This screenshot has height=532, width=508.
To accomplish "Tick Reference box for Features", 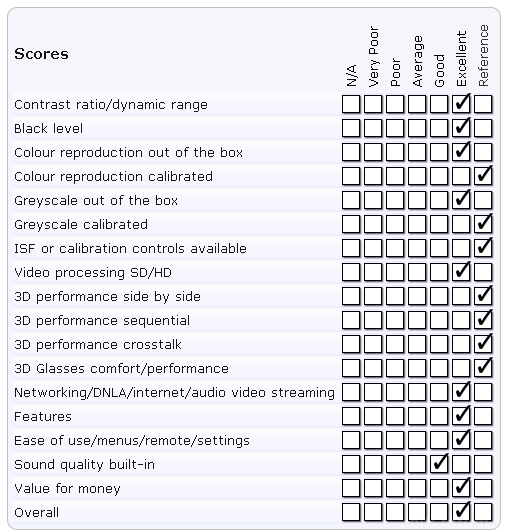I will pos(483,416).
